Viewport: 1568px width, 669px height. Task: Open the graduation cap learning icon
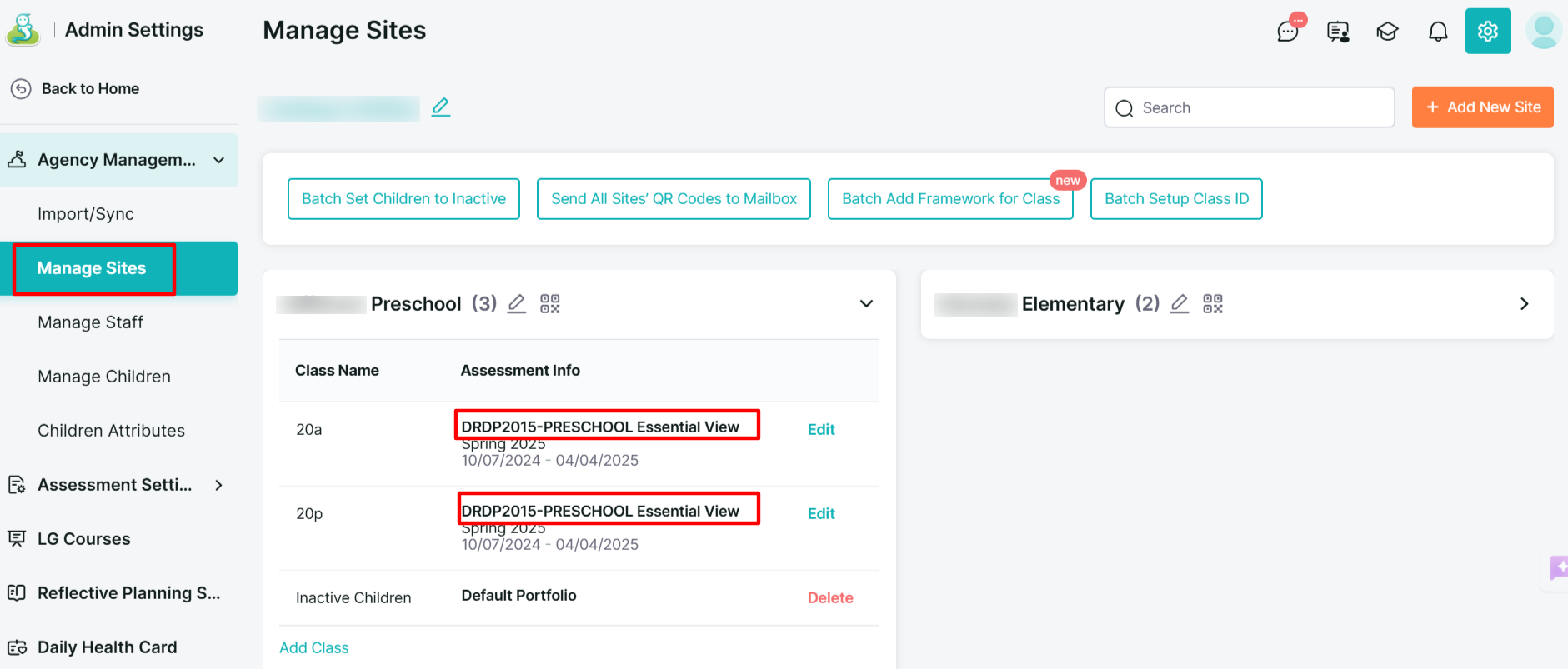click(x=1387, y=32)
